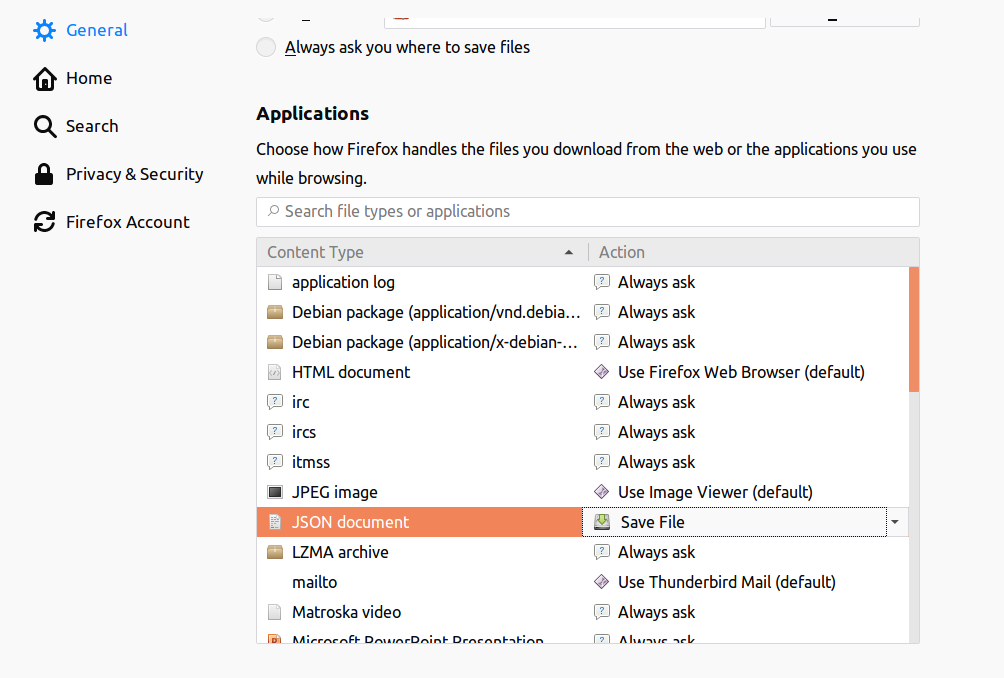Focus the Search file types or applications field
The image size is (1004, 678).
pyautogui.click(x=590, y=211)
